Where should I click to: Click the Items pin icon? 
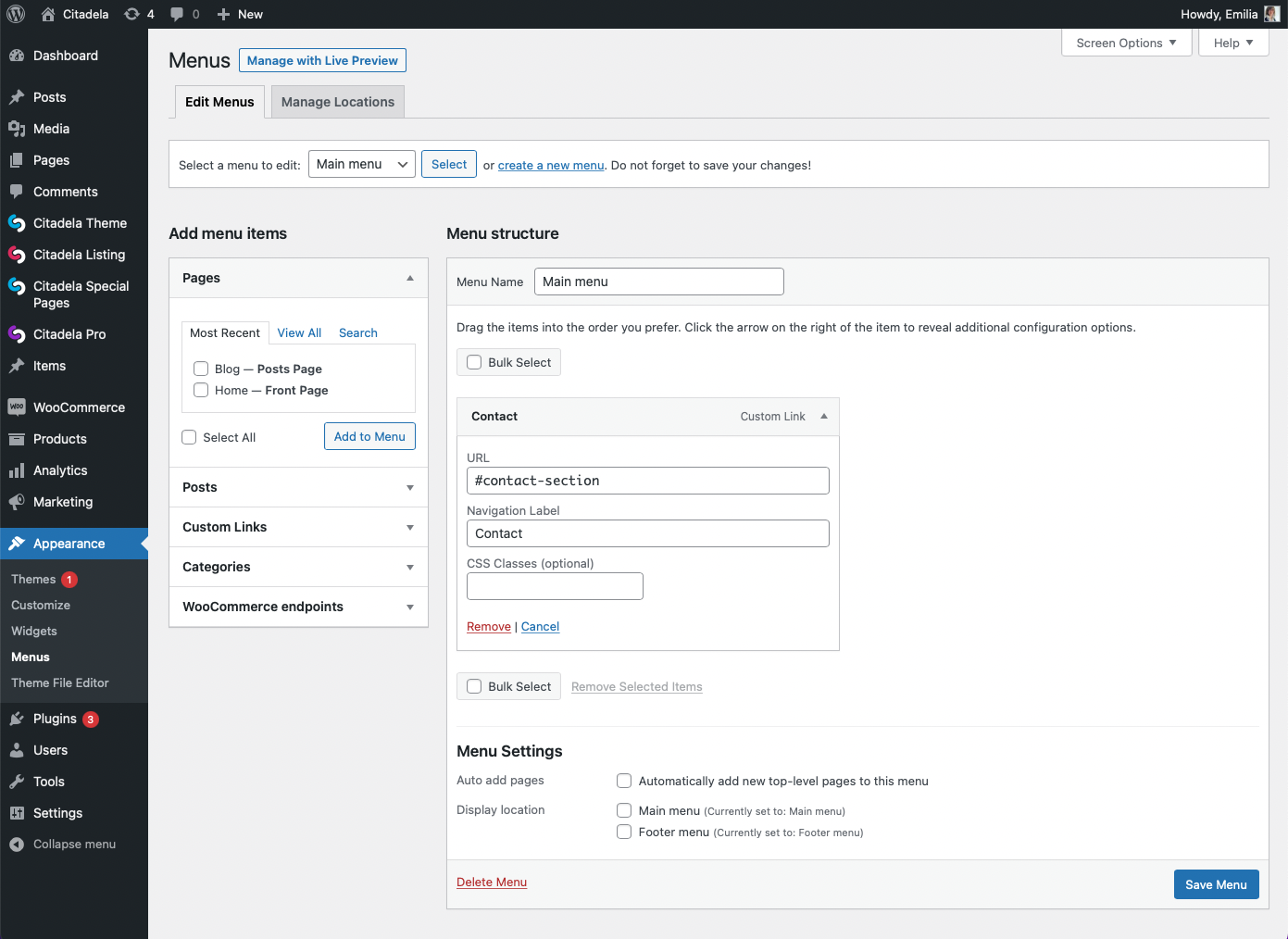17,366
